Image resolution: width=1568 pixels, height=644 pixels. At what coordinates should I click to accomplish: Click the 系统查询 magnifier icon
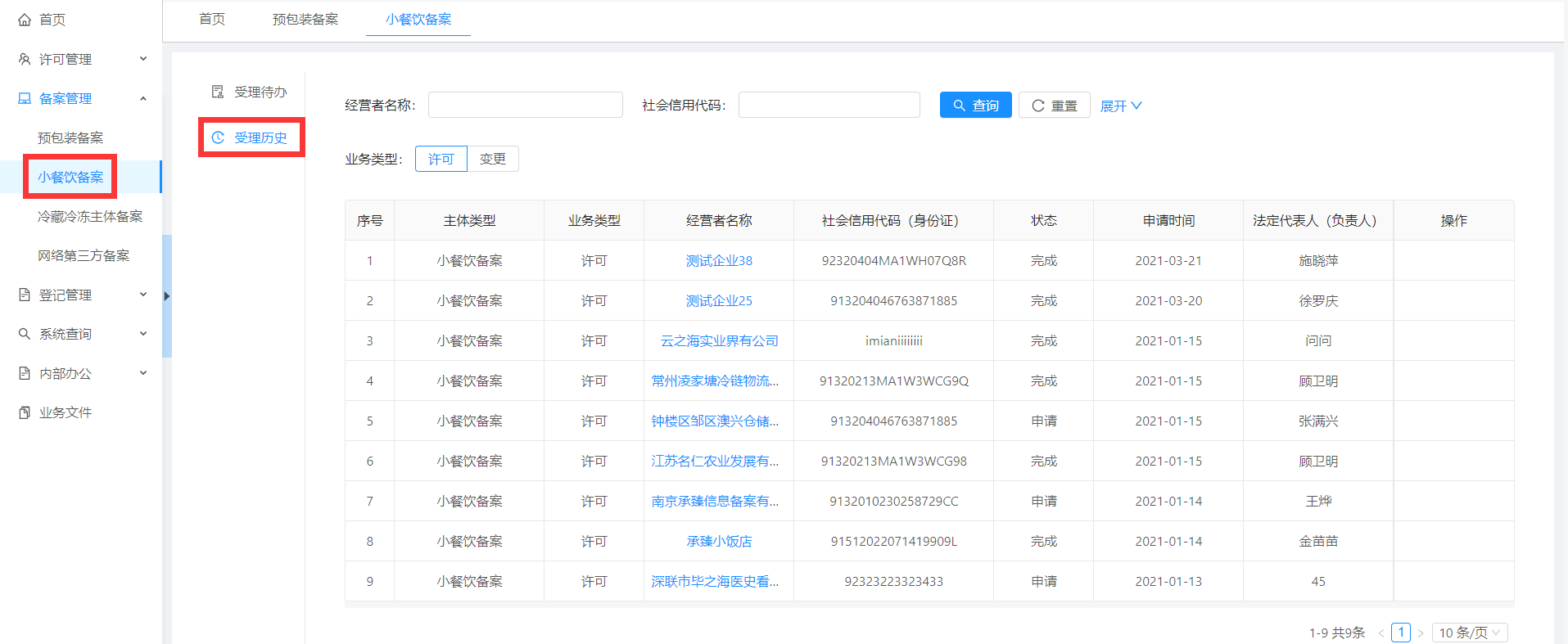click(25, 334)
